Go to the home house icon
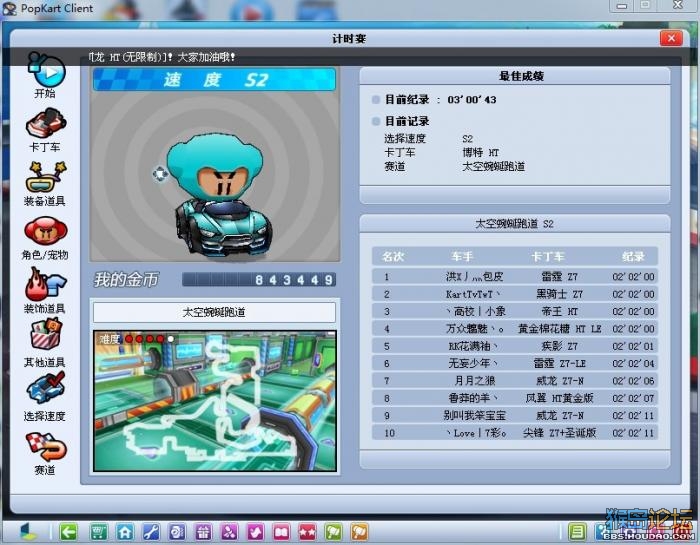 pos(125,532)
